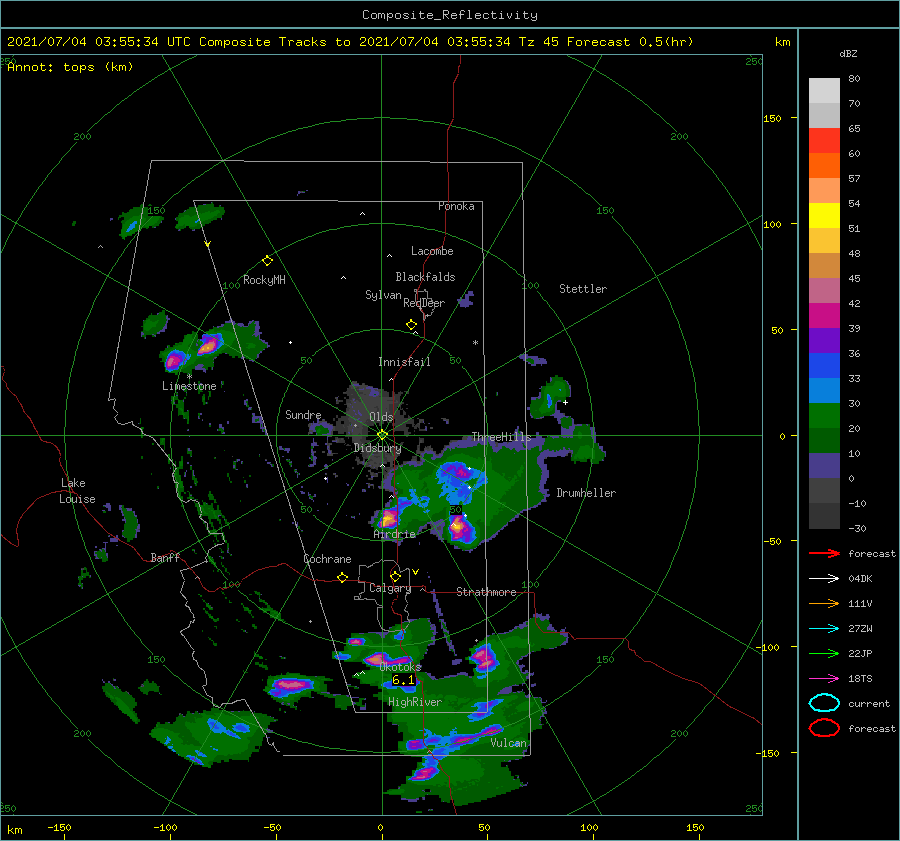The width and height of the screenshot is (900, 841).
Task: Click the HighRiver label
Action: click(x=415, y=702)
